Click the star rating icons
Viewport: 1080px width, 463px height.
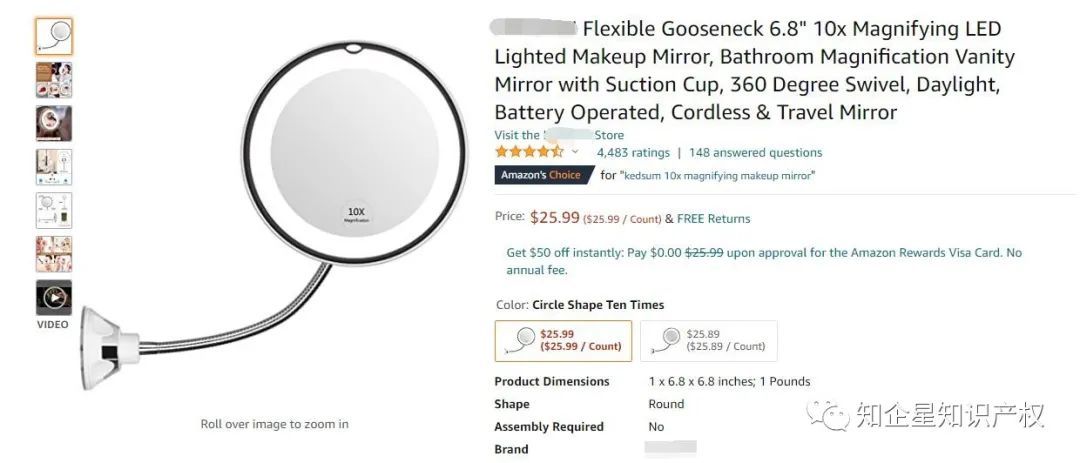tap(529, 153)
